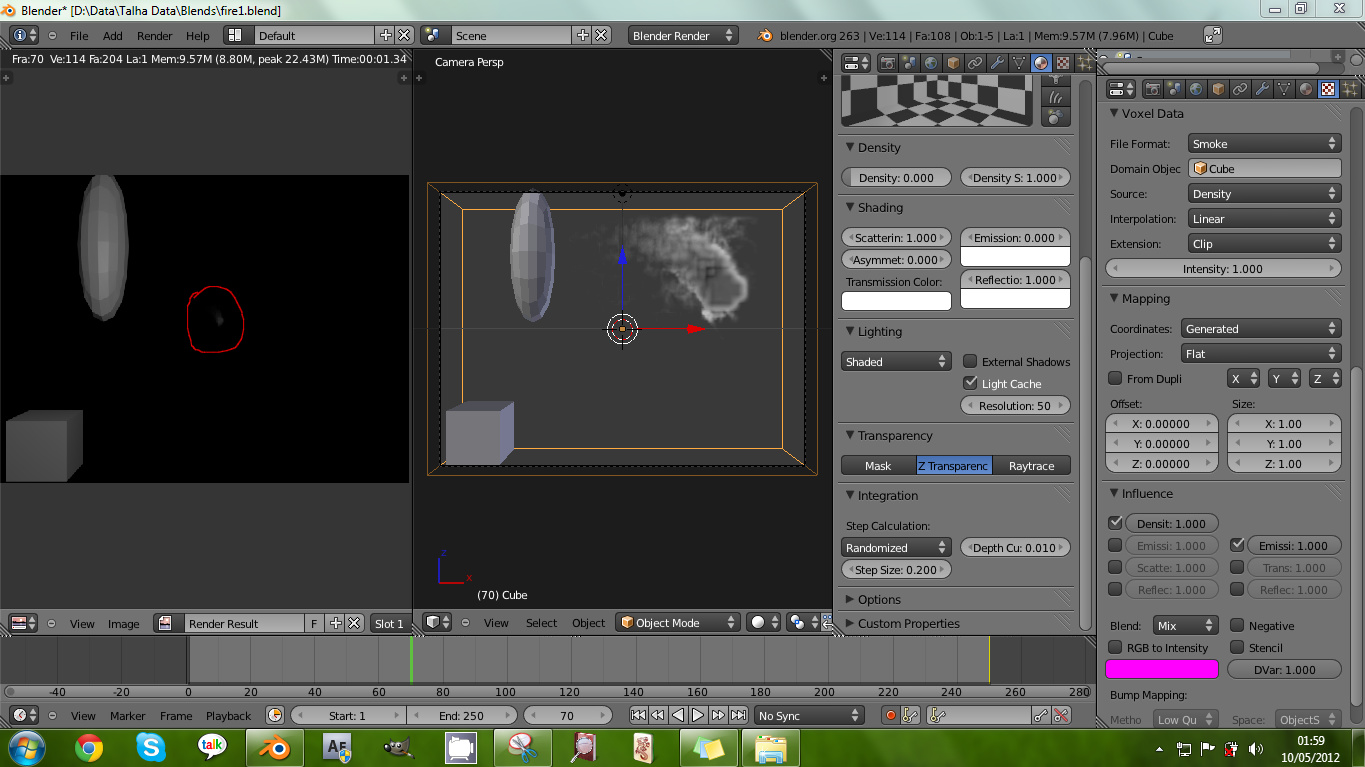Click the magenta texture color swatch
Screen dimensions: 1365x767
click(x=1161, y=669)
